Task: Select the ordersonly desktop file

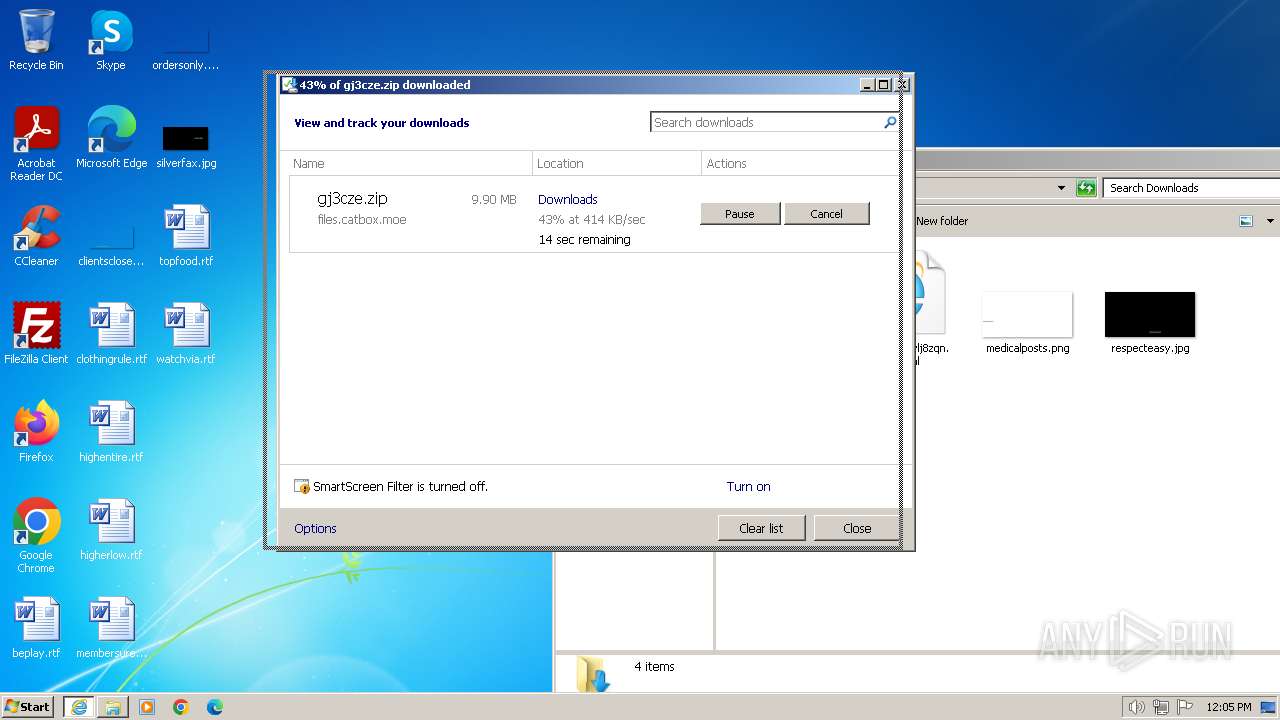Action: pos(186,48)
